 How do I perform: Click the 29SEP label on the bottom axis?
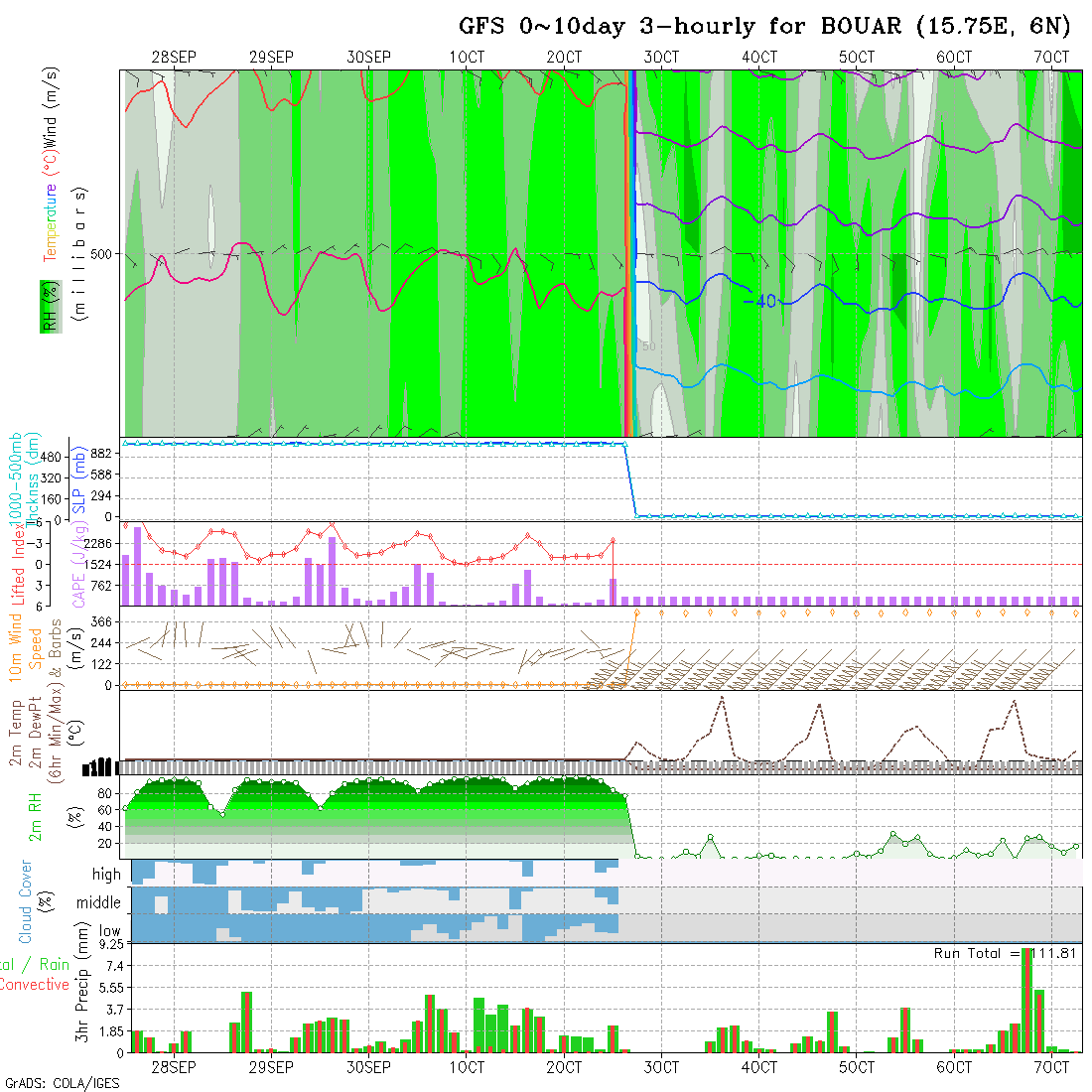pos(271,1067)
